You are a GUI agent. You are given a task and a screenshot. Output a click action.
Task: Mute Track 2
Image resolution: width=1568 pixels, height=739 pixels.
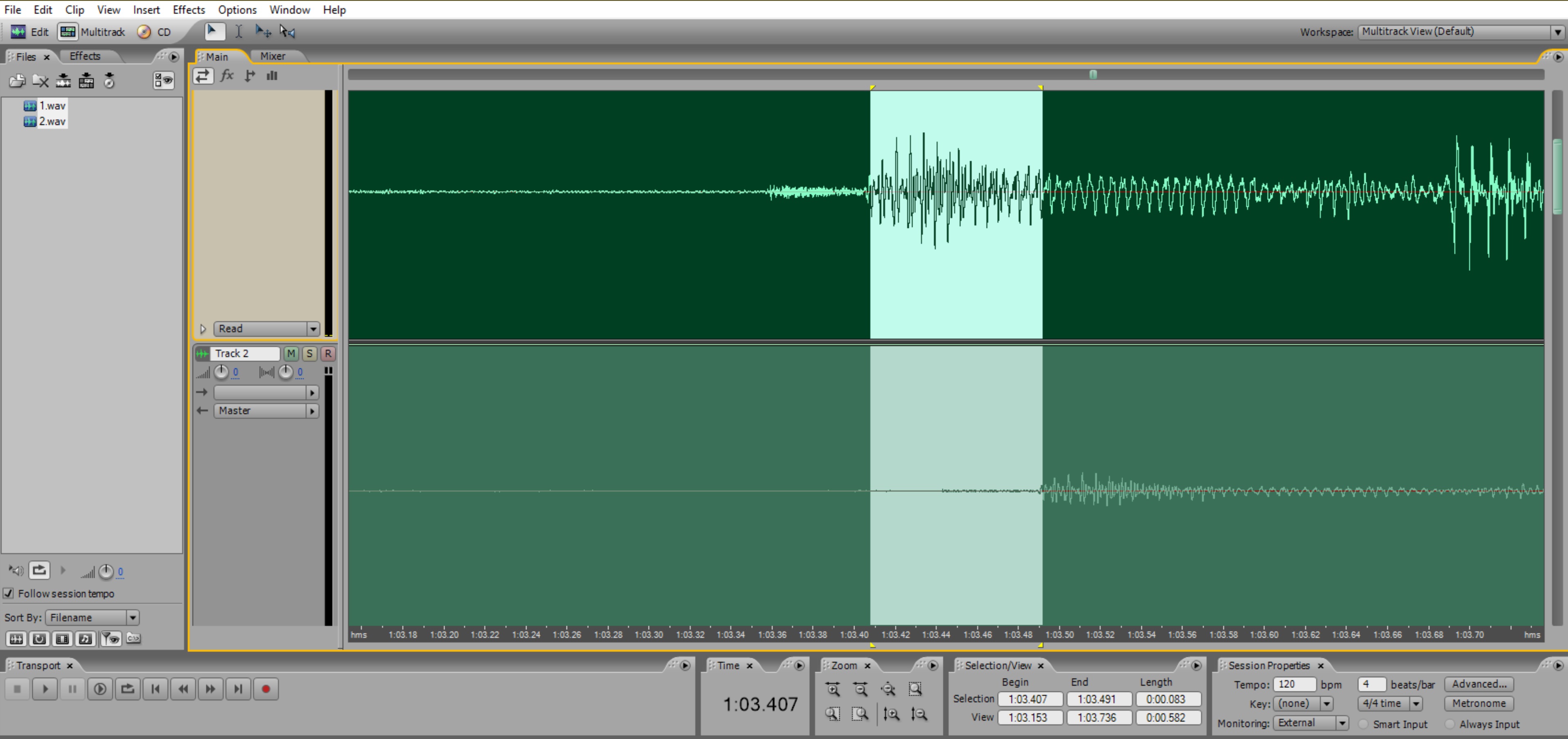click(x=291, y=354)
